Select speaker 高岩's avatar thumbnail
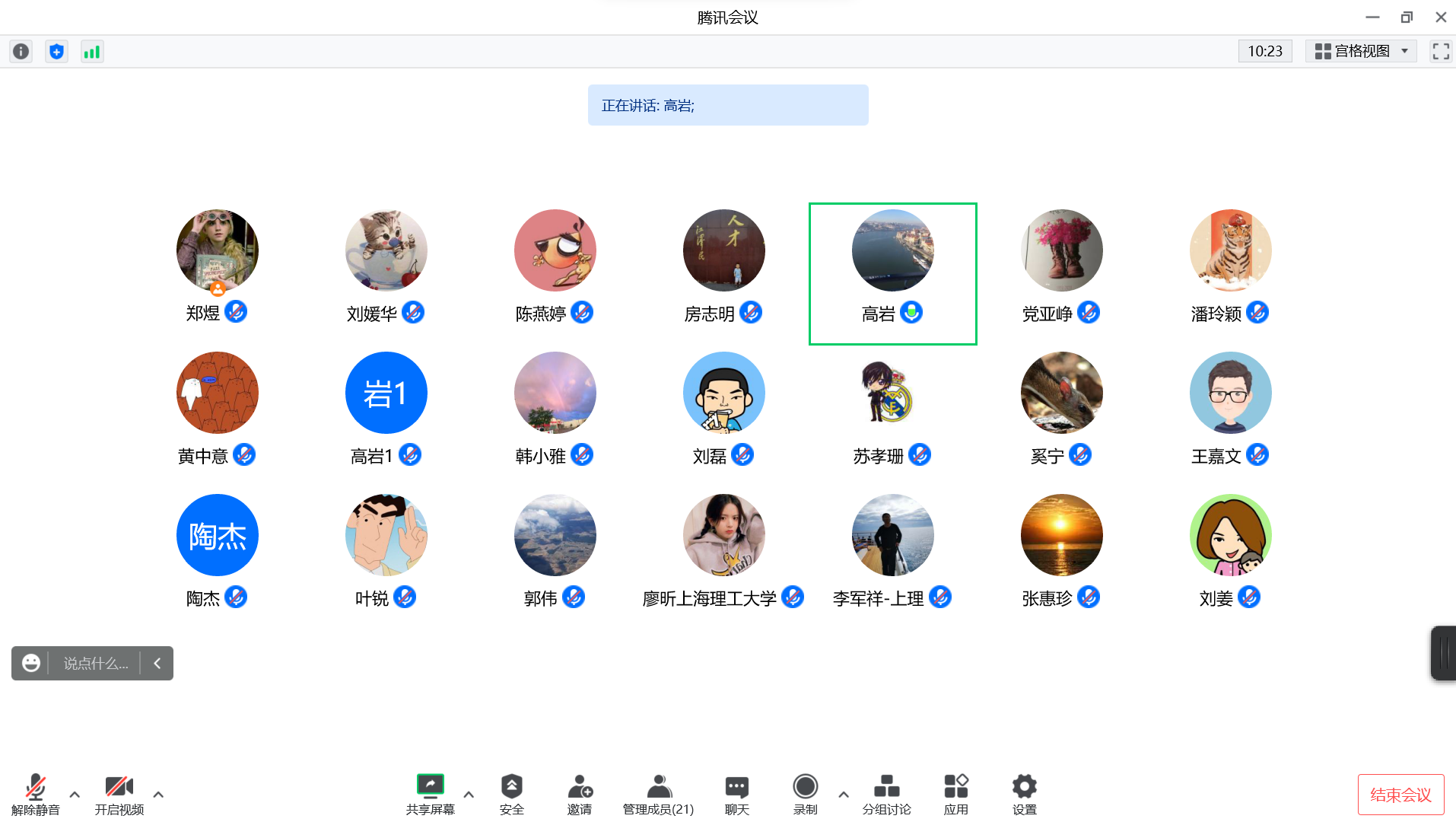The image size is (1456, 822). click(x=892, y=250)
